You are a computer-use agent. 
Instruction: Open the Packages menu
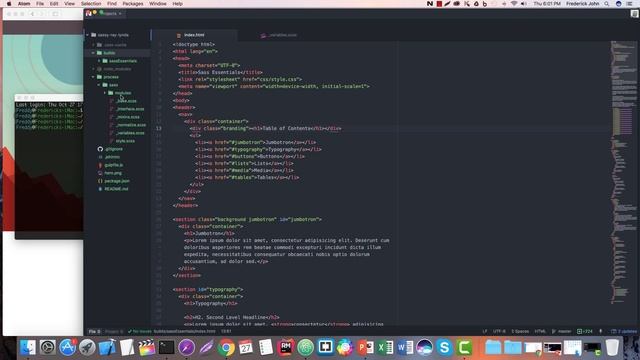point(133,4)
